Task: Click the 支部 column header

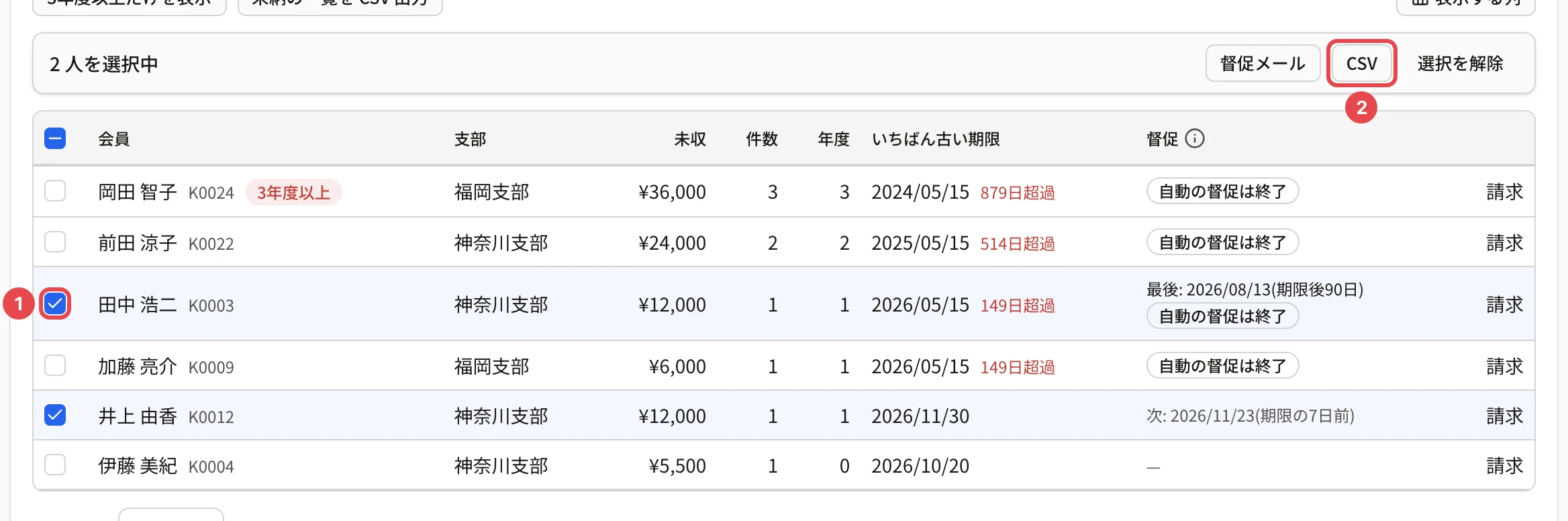Action: pyautogui.click(x=470, y=139)
